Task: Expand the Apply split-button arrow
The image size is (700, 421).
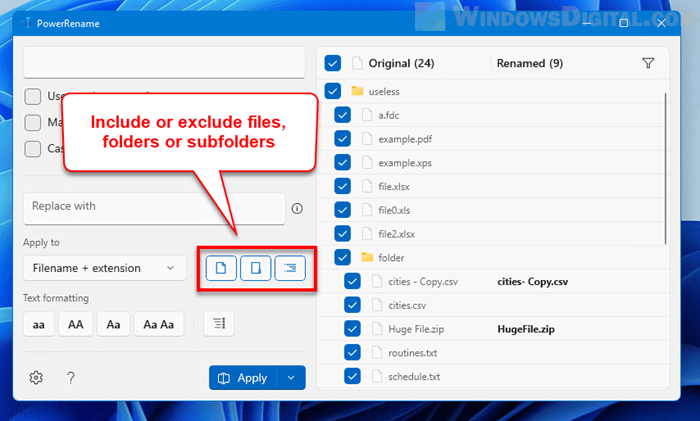Action: [291, 378]
